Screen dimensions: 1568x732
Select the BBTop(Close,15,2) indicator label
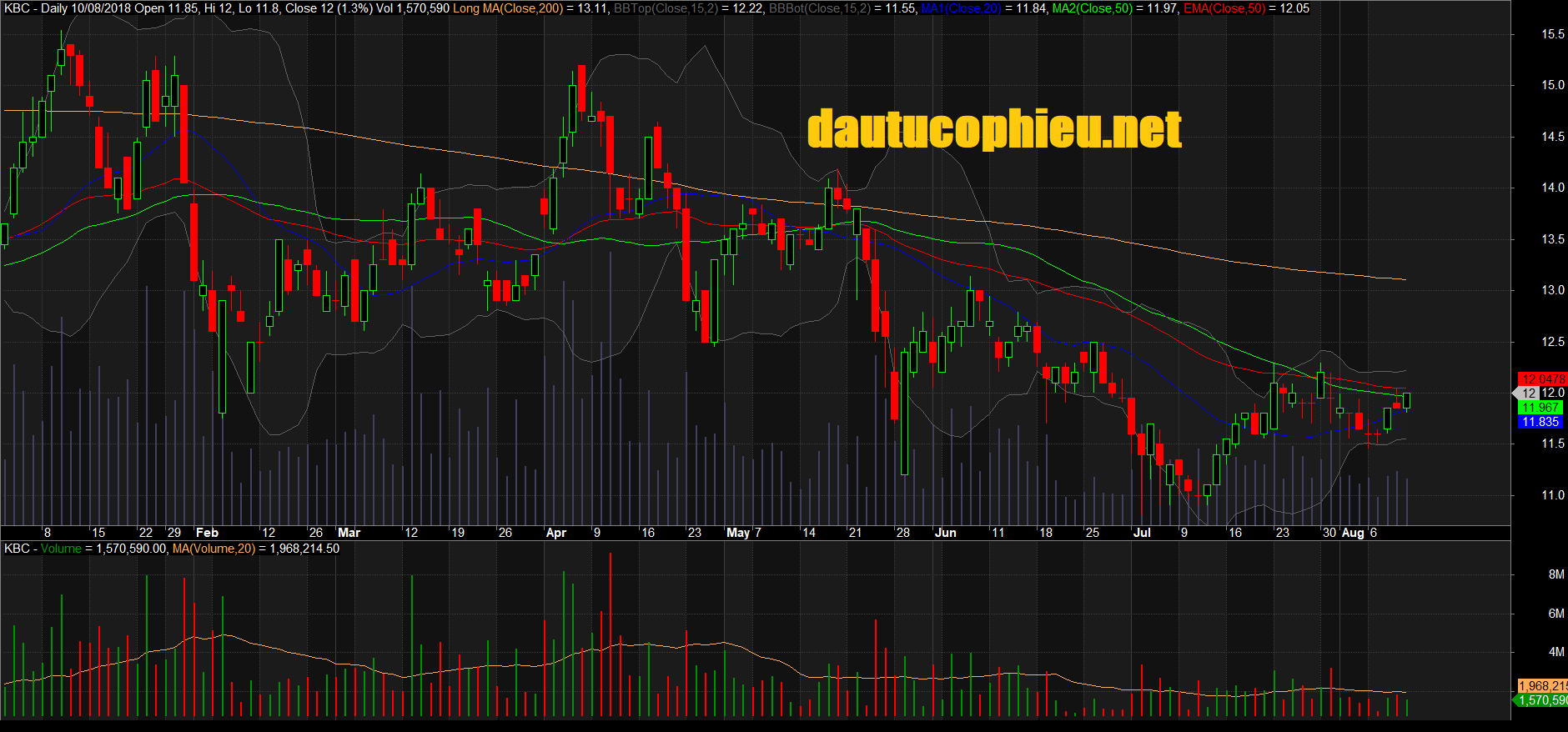[x=665, y=8]
